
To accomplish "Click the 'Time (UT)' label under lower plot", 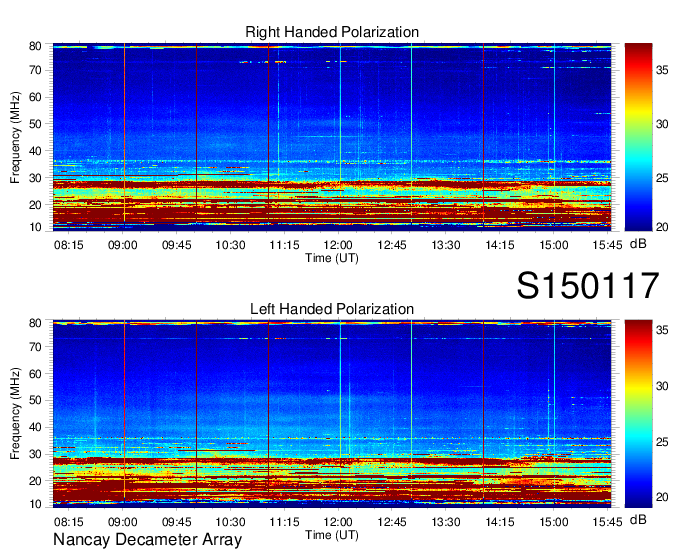I will (332, 535).
